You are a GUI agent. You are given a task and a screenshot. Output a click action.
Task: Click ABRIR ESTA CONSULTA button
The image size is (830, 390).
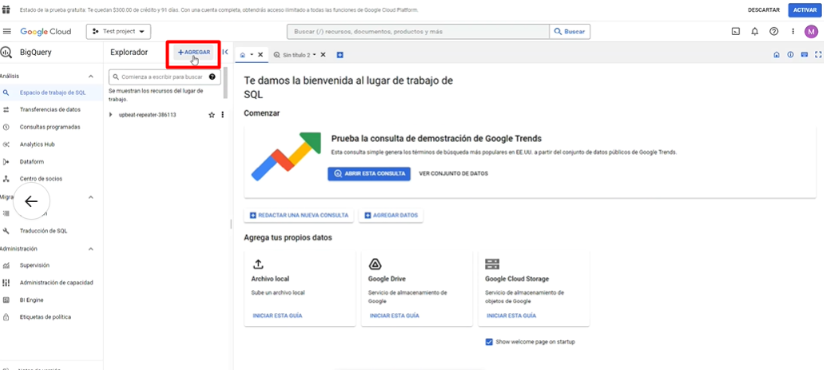[x=369, y=174]
